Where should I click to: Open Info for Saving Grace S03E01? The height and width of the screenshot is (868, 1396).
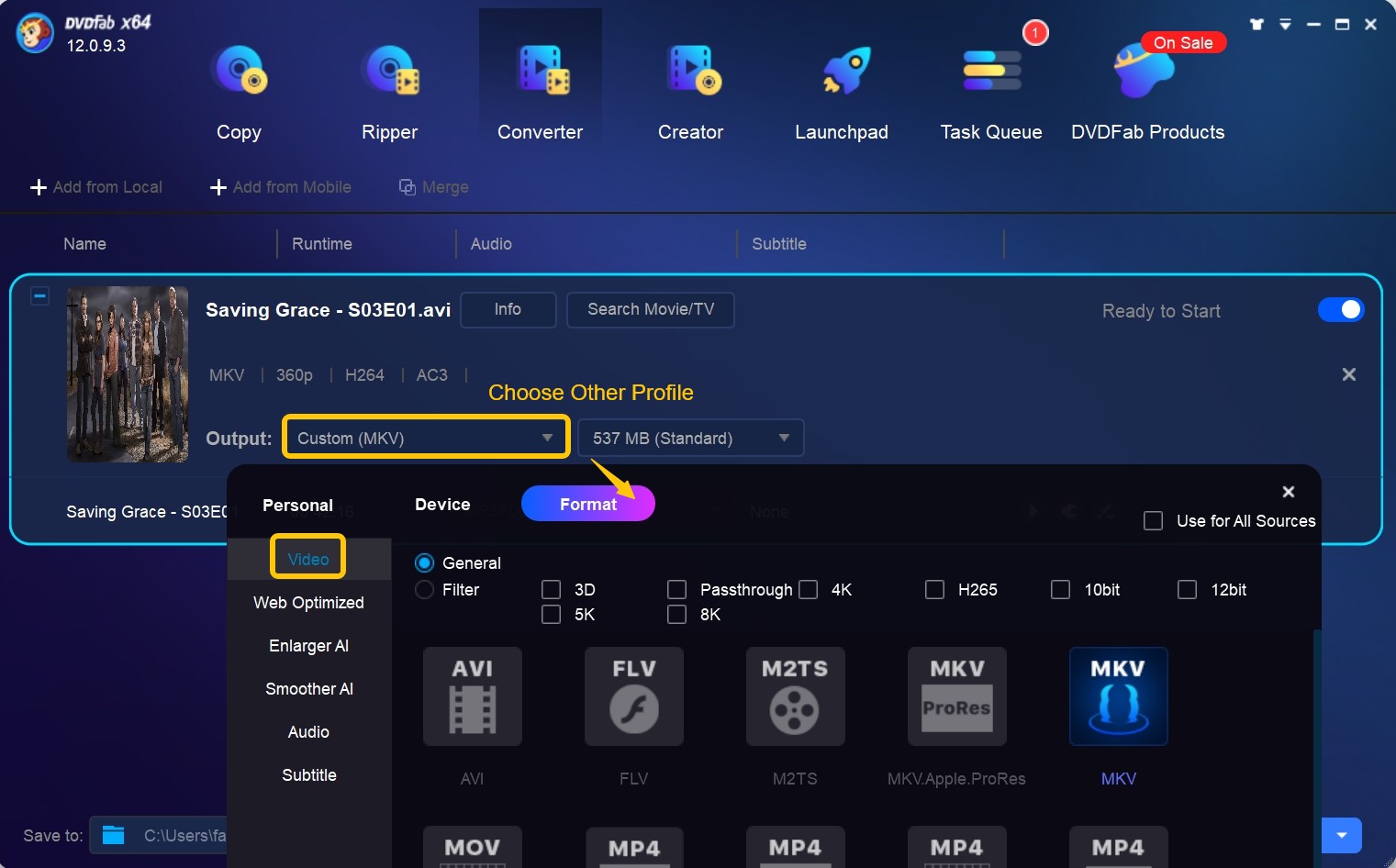tap(508, 309)
